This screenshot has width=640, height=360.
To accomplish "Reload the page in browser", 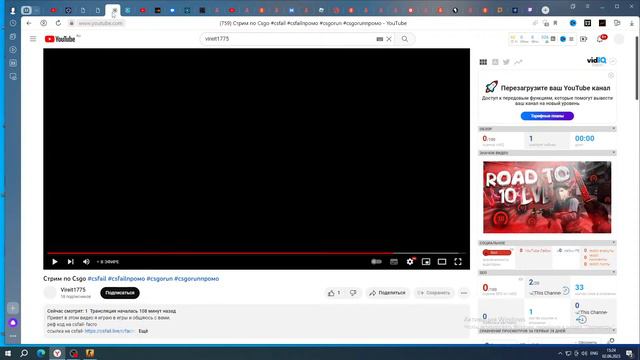I will pos(58,23).
